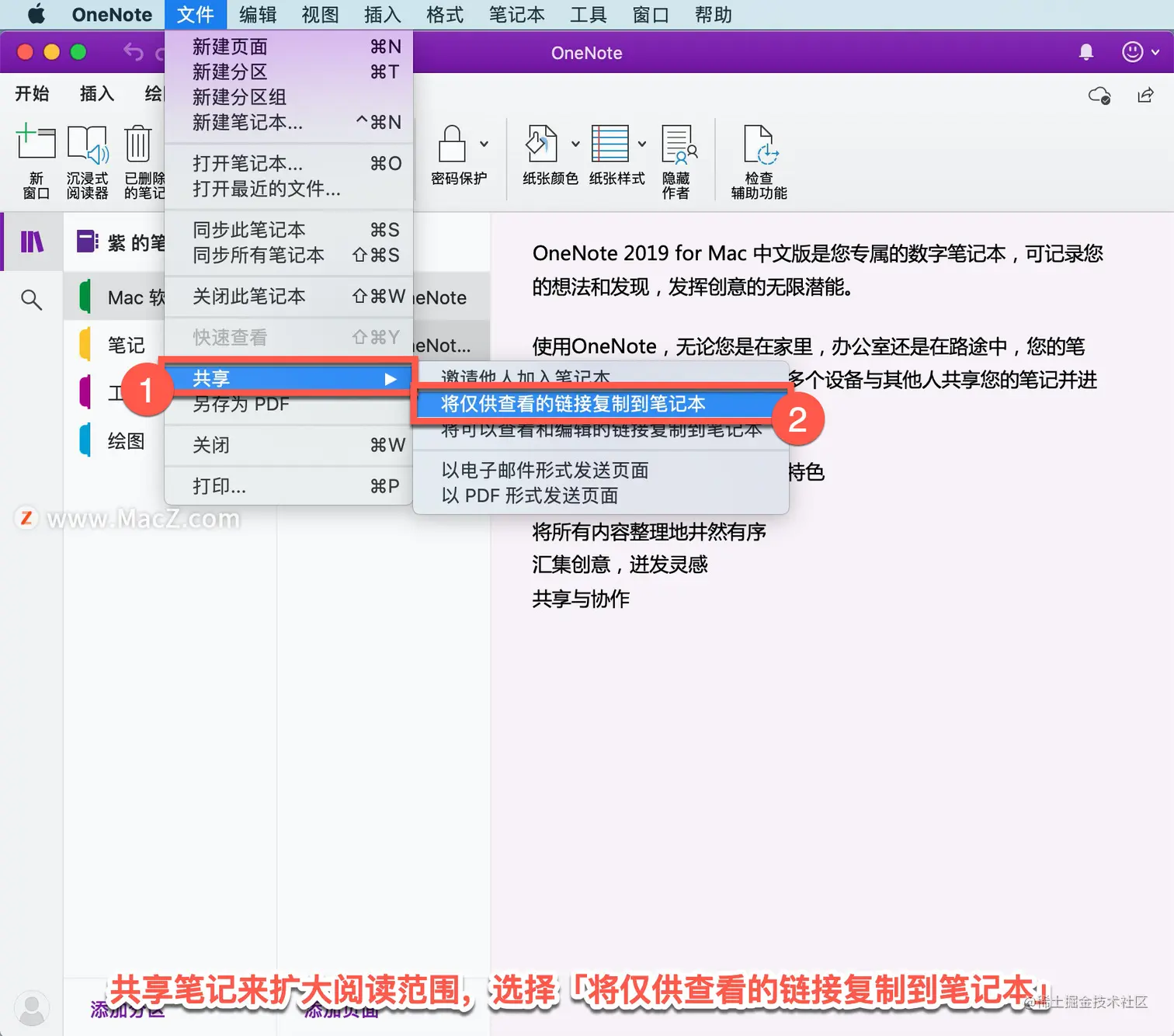The image size is (1174, 1036).
Task: Open the 编辑 menu in menu bar
Action: coord(258,14)
